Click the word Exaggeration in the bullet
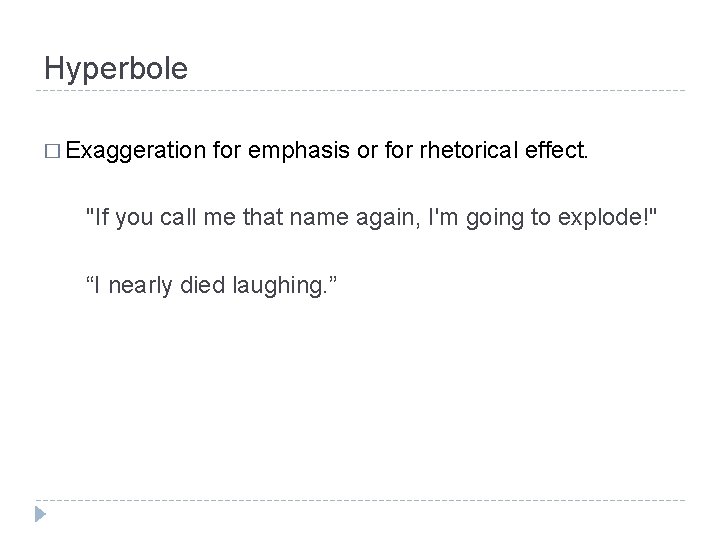 point(136,152)
